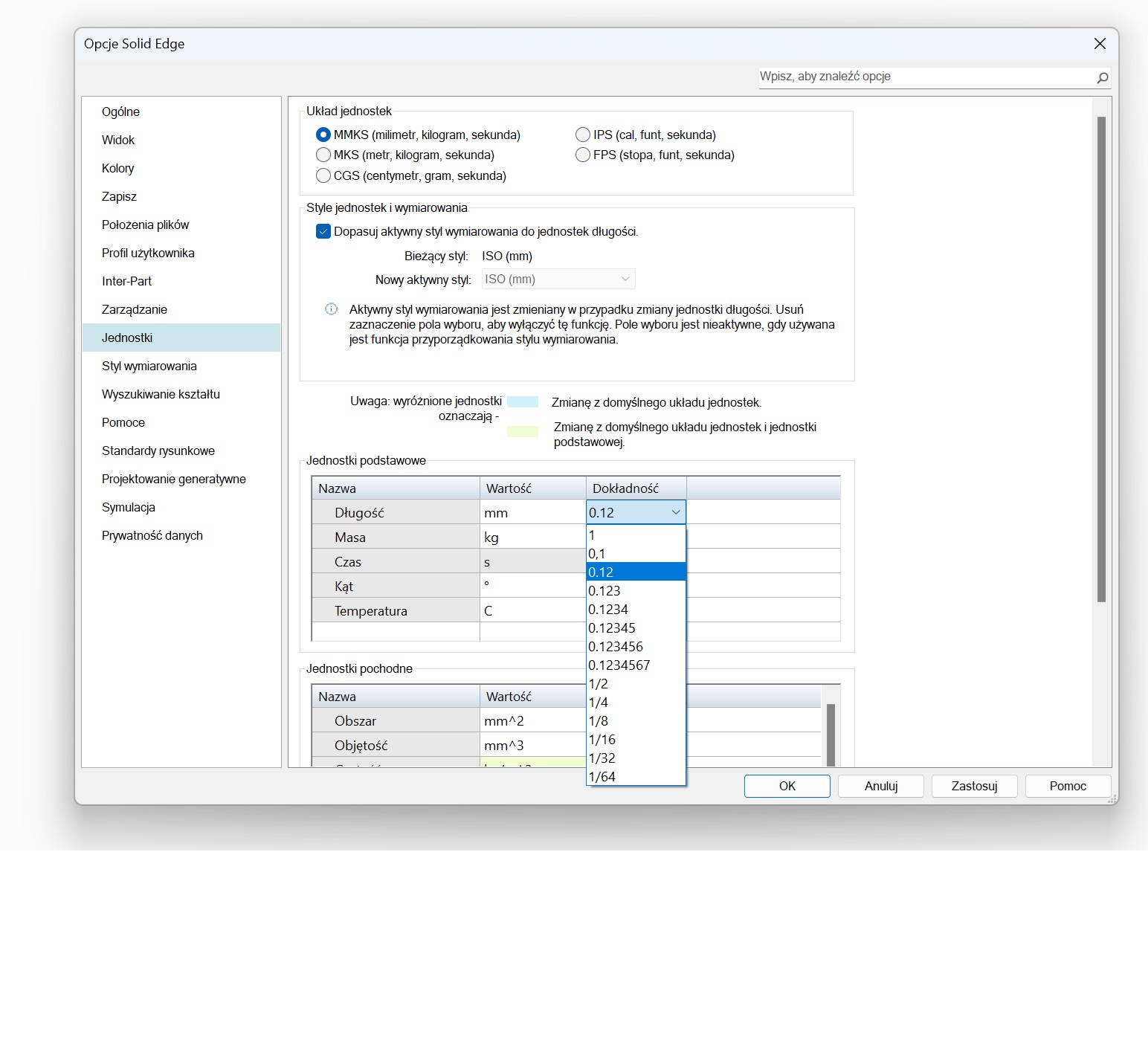
Task: Click the Zastosuj button
Action: click(974, 786)
